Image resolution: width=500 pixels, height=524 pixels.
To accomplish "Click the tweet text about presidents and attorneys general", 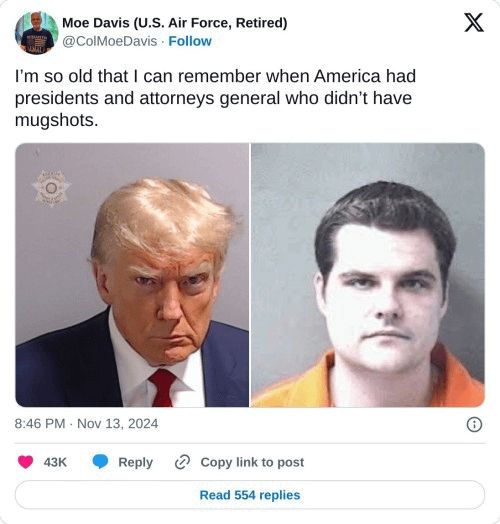I will (x=215, y=98).
